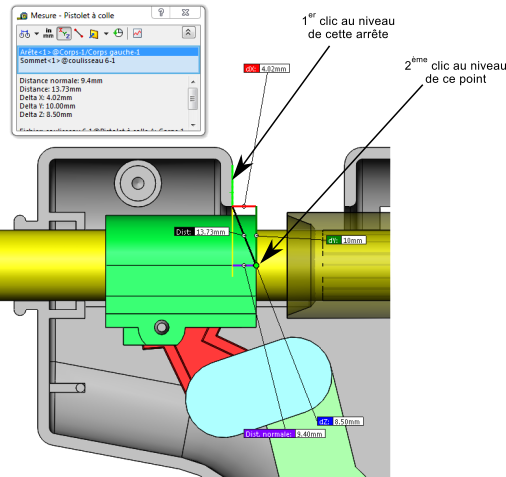Click the Distance: 13.73mm result line
The width and height of the screenshot is (506, 477).
[x=50, y=89]
